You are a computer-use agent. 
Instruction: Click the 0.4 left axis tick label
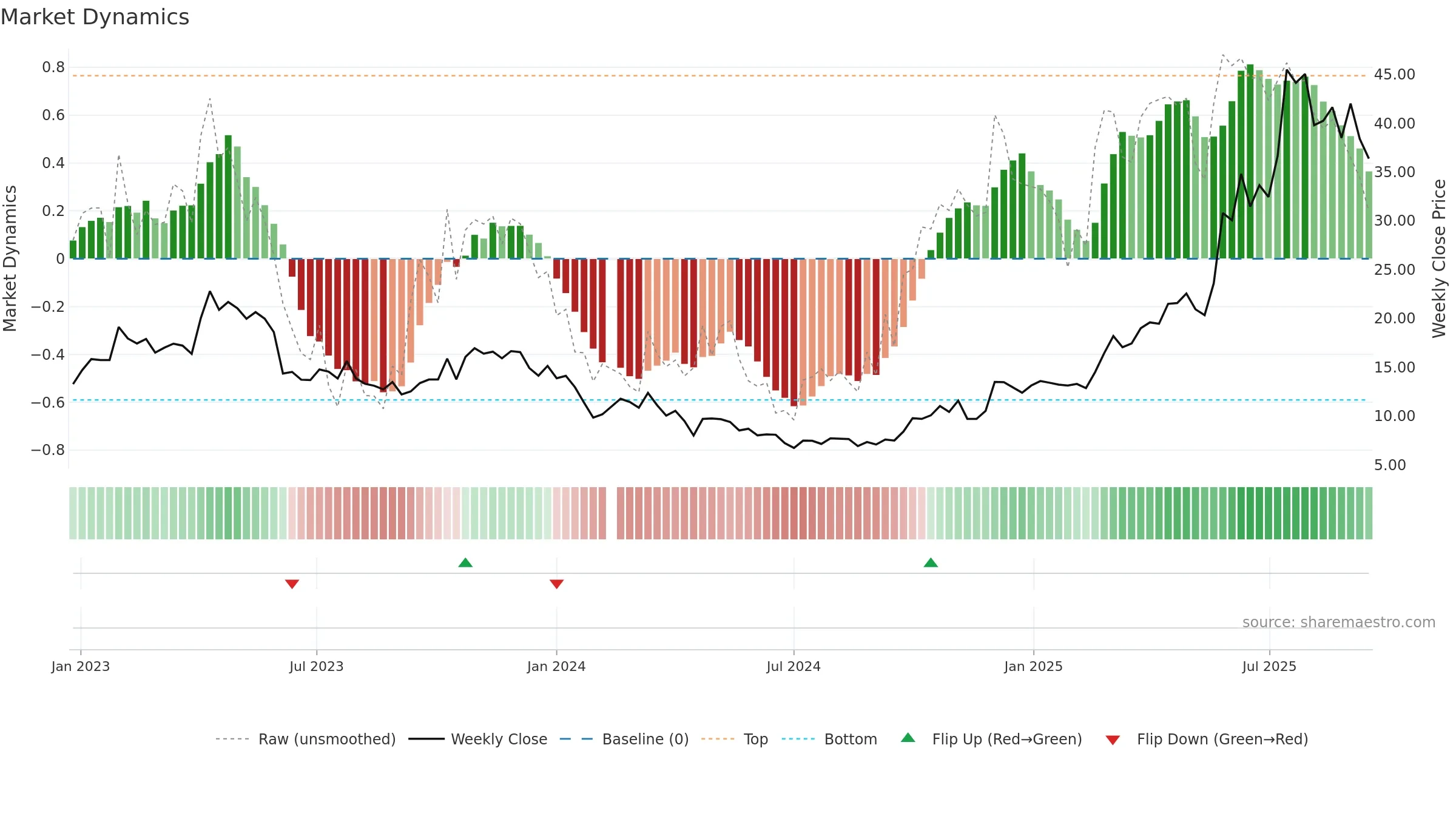pos(53,163)
